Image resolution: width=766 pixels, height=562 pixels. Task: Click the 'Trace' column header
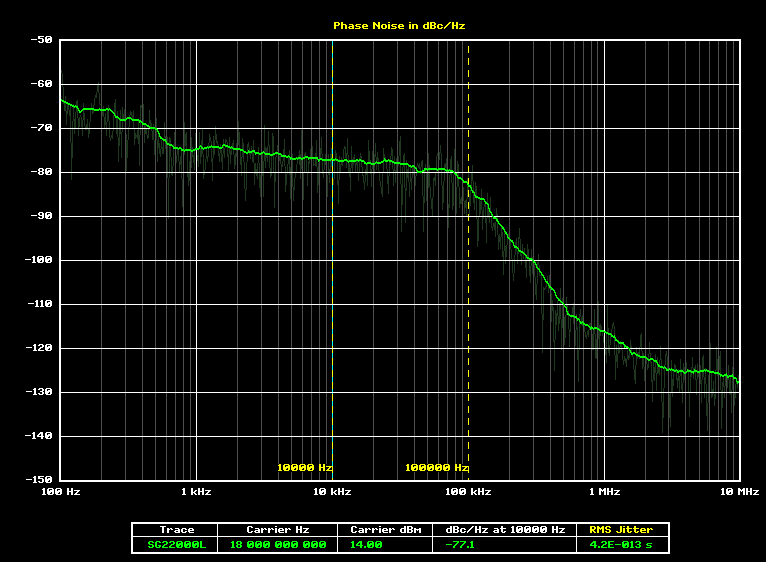click(x=177, y=530)
